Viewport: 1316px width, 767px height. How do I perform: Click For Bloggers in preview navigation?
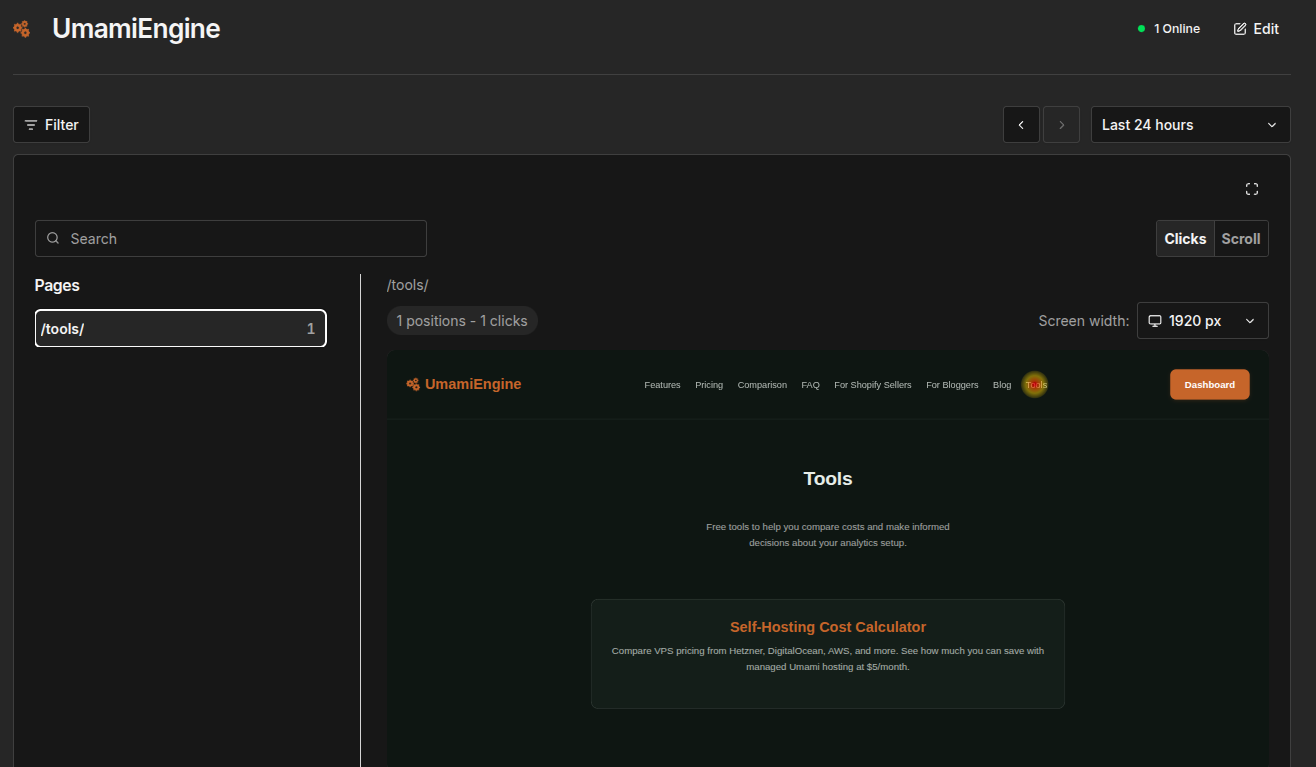click(952, 385)
